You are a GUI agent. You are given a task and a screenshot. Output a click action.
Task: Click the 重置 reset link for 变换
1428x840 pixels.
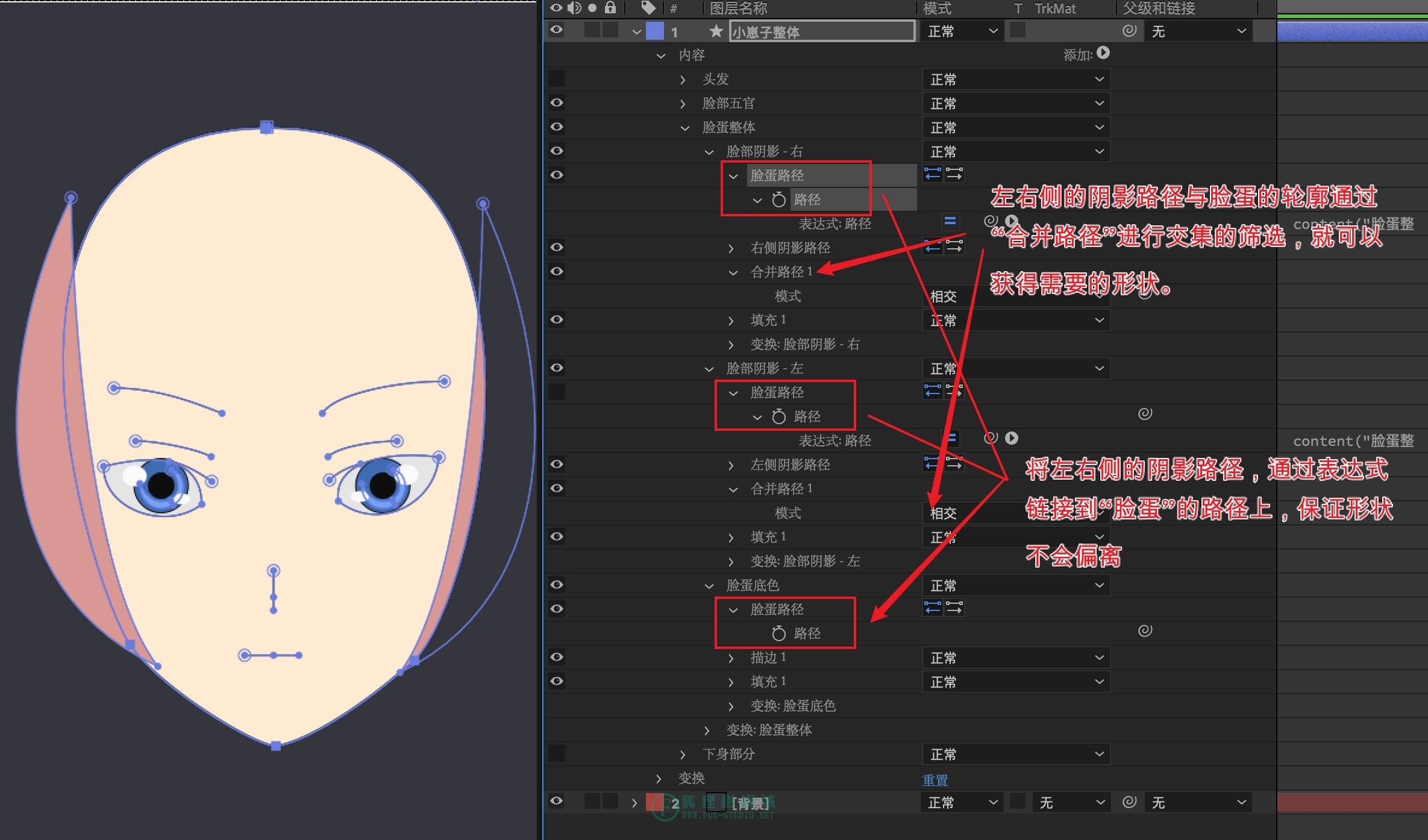[935, 780]
